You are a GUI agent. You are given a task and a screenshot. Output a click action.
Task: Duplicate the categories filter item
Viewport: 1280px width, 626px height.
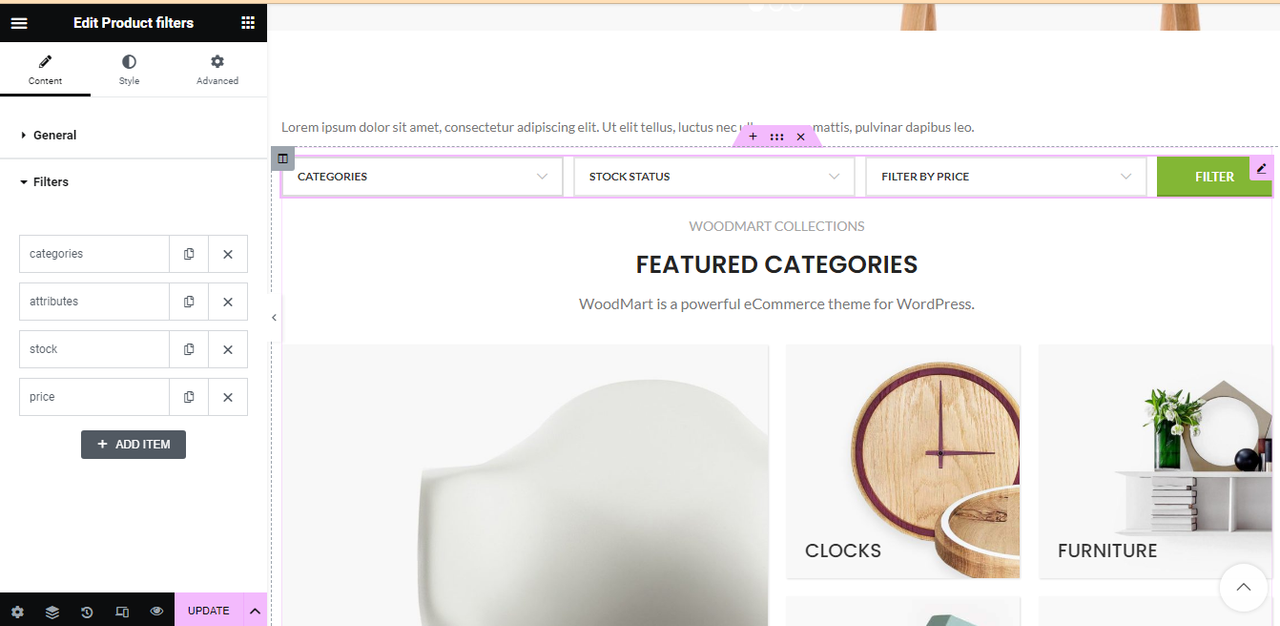(x=189, y=254)
